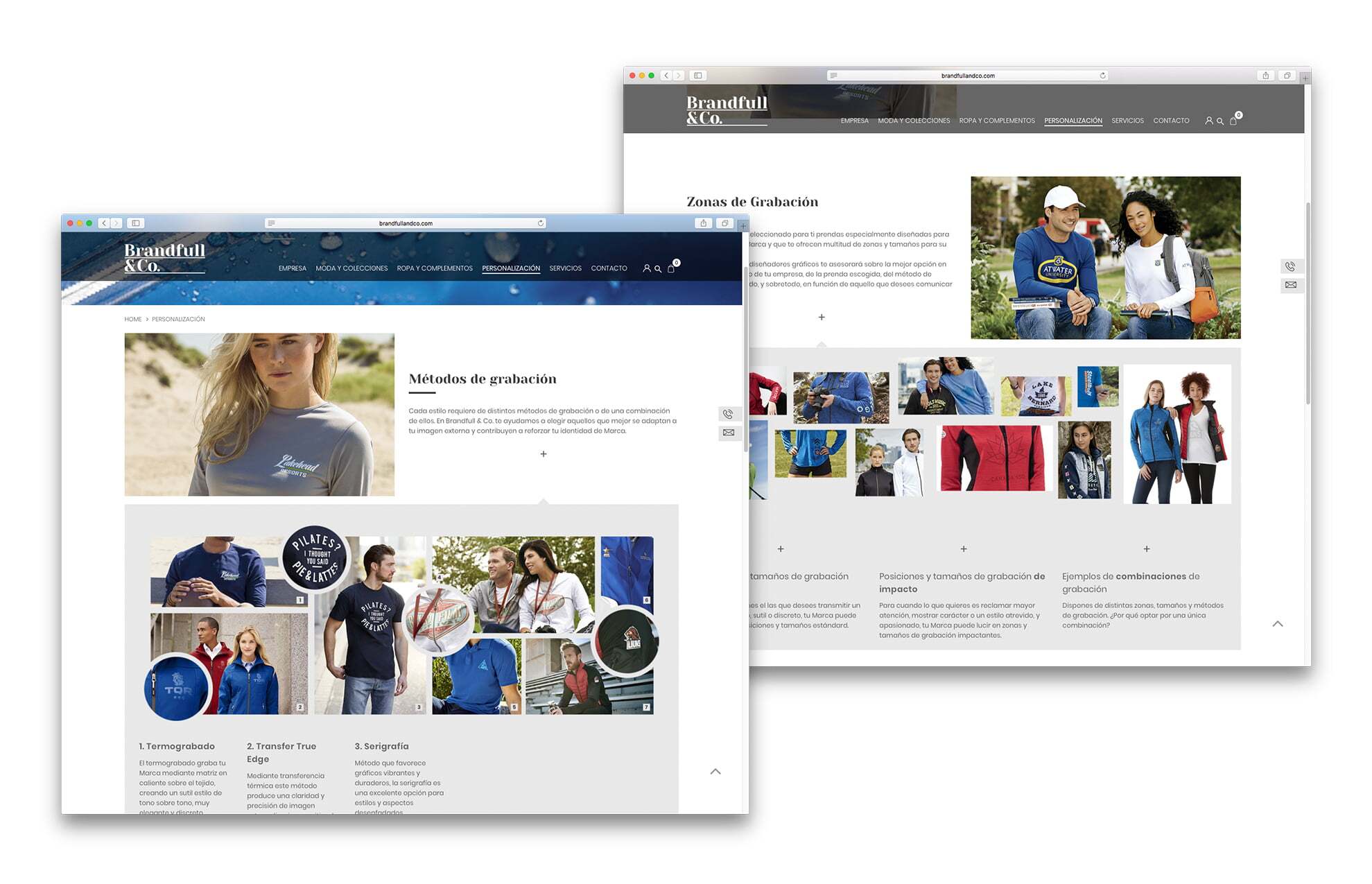Screen dimensions: 1372x884
Task: Click the tab overview icon in the front browser
Action: pyautogui.click(x=724, y=223)
